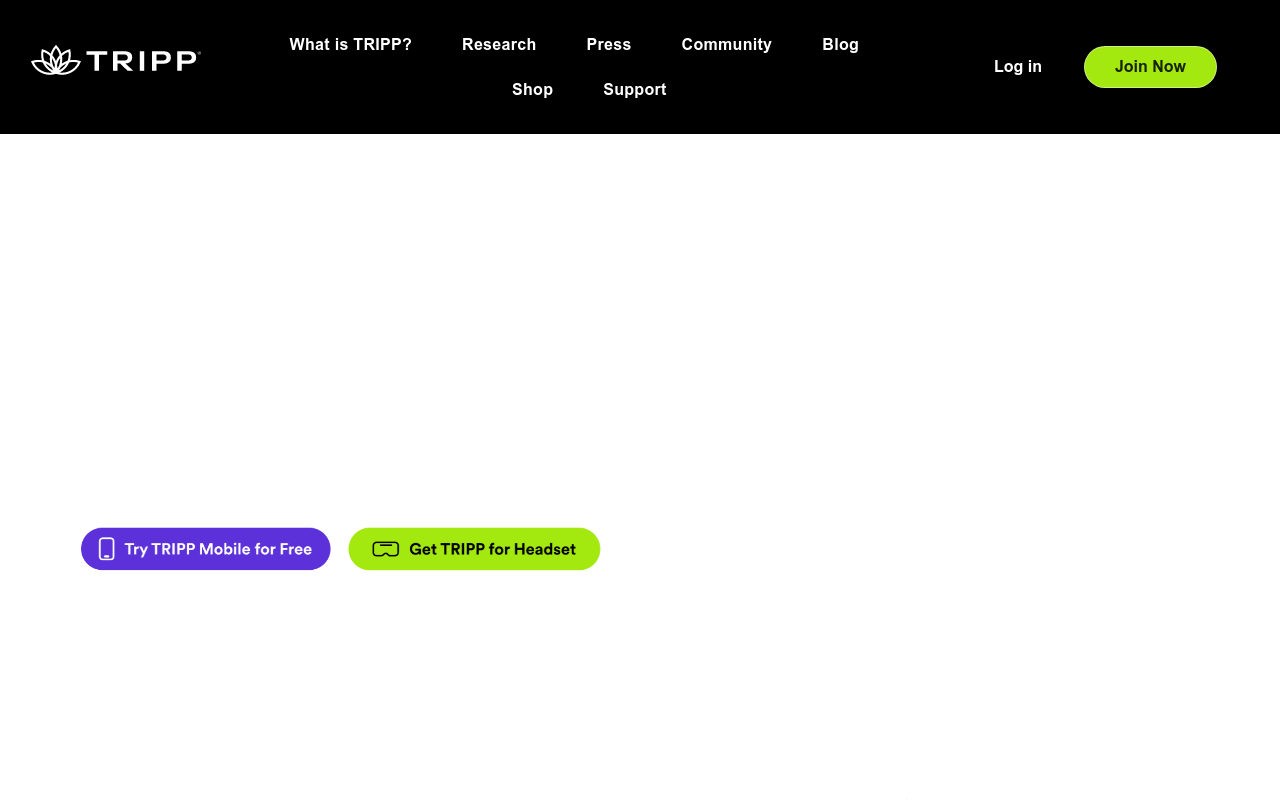Navigate to the Shop page
Image resolution: width=1280 pixels, height=800 pixels.
(x=533, y=90)
